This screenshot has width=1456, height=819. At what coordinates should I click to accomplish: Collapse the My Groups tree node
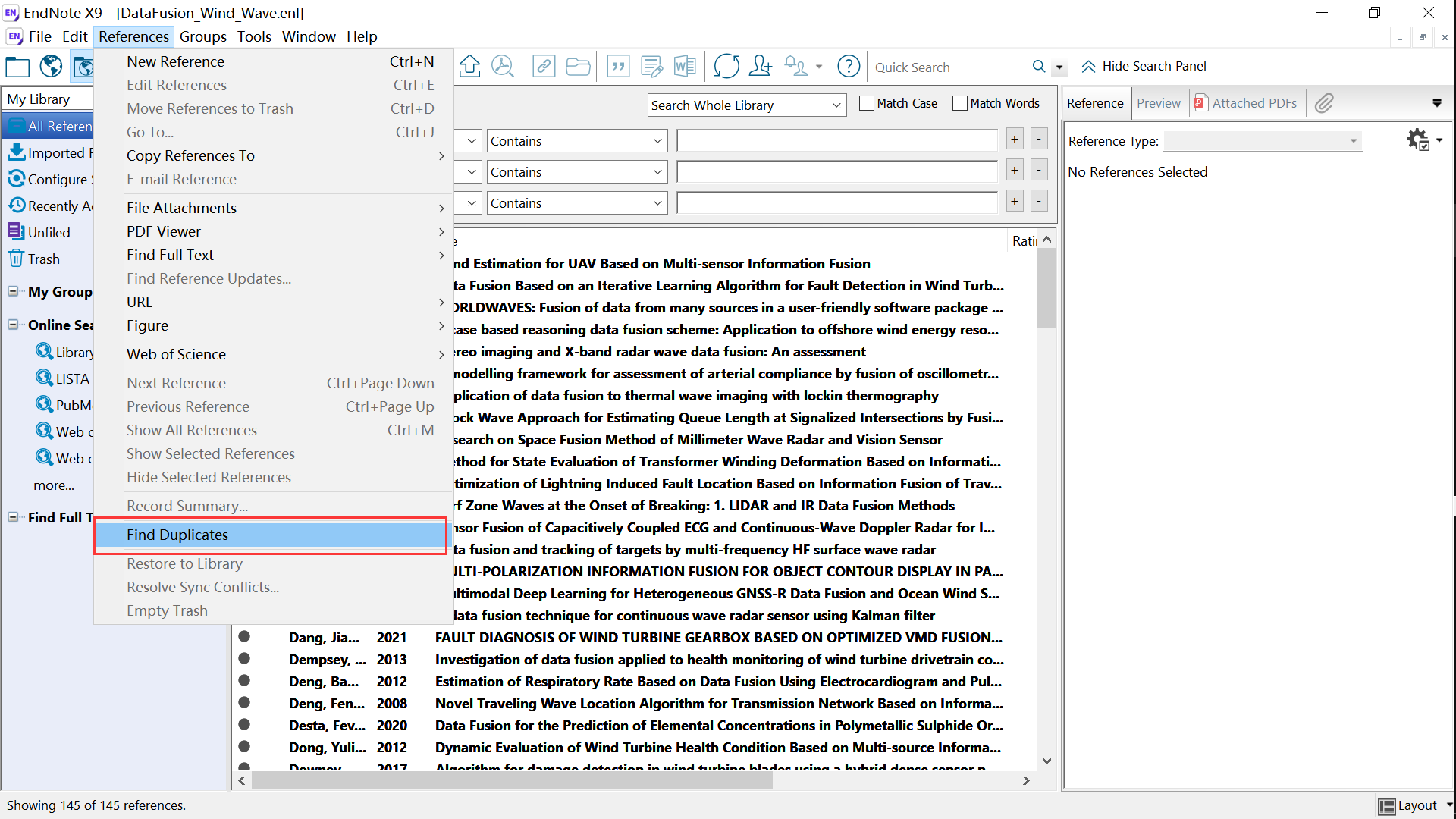(x=13, y=291)
